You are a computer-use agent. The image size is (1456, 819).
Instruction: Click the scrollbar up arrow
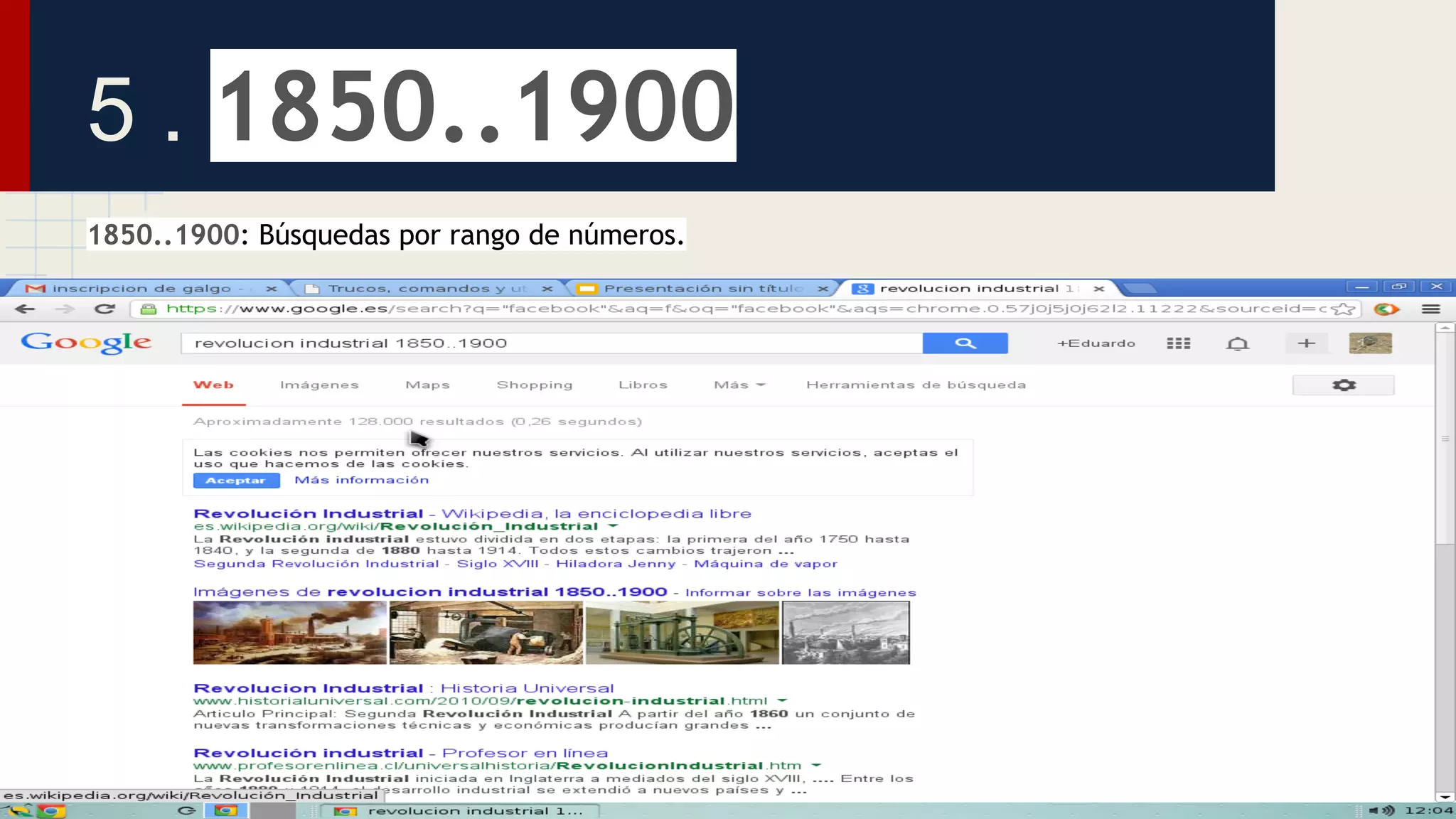coord(1444,328)
